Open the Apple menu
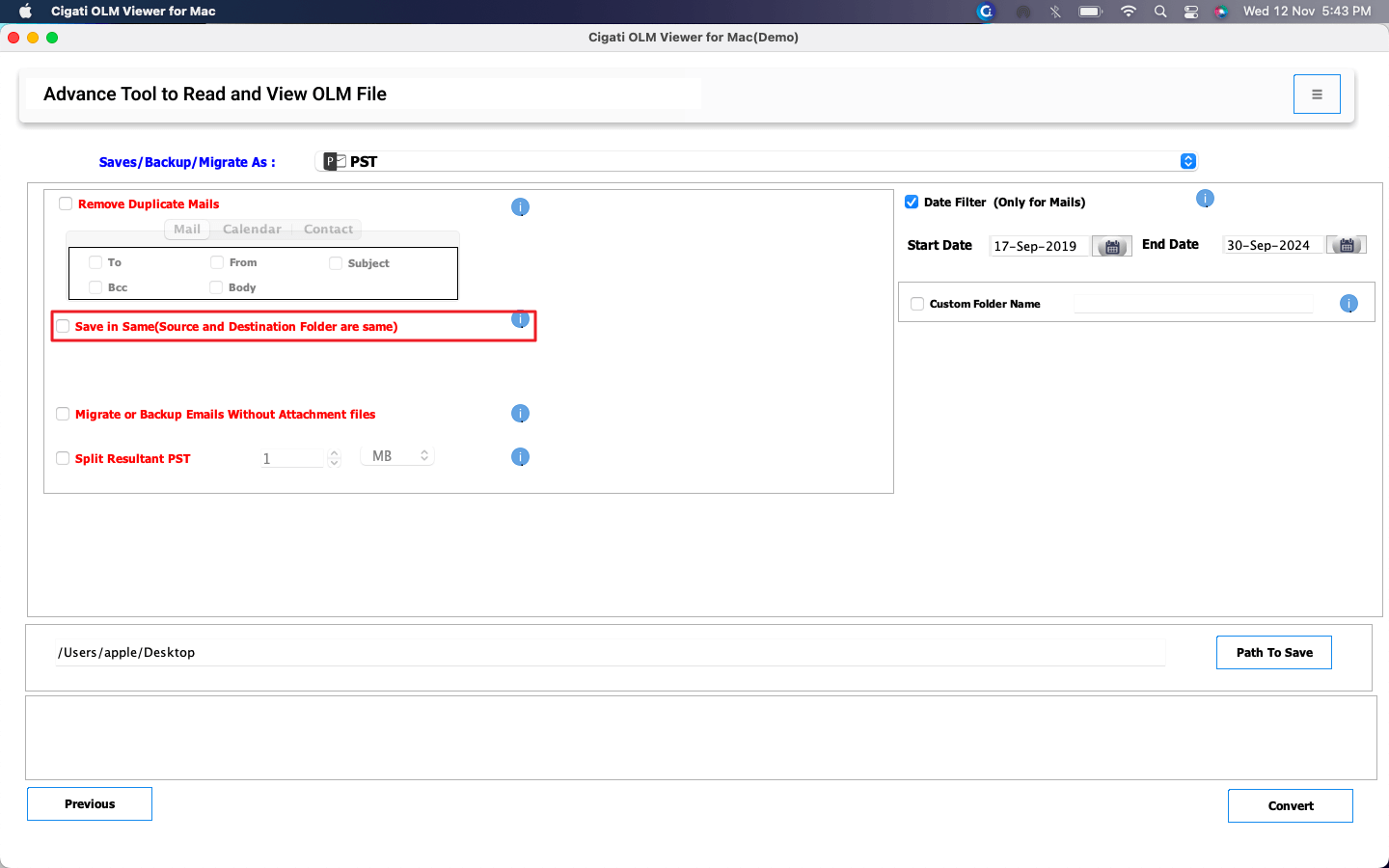Screen dimensions: 1389x868 pyautogui.click(x=26, y=12)
